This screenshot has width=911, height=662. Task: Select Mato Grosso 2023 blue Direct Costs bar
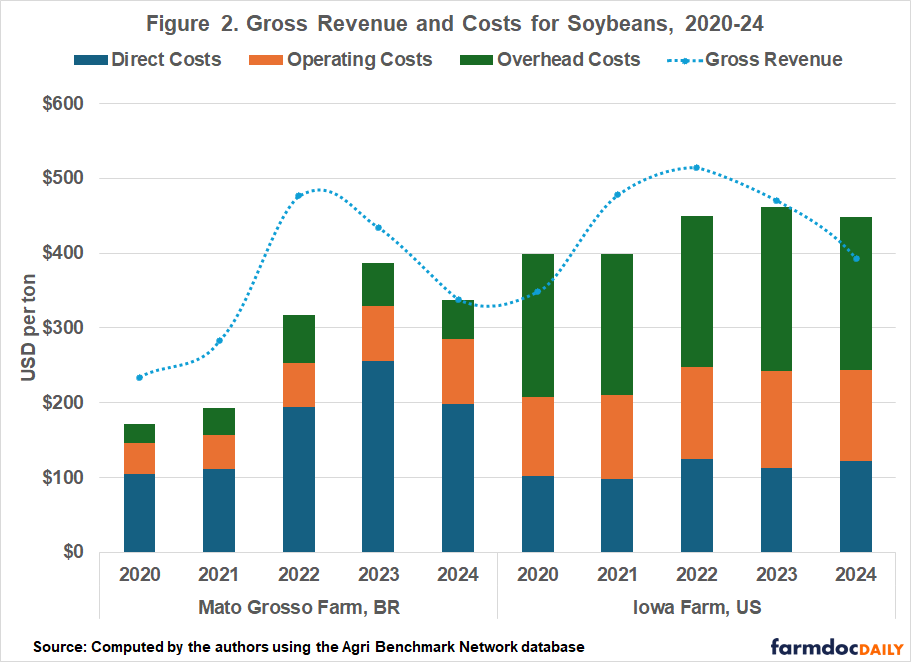[378, 456]
